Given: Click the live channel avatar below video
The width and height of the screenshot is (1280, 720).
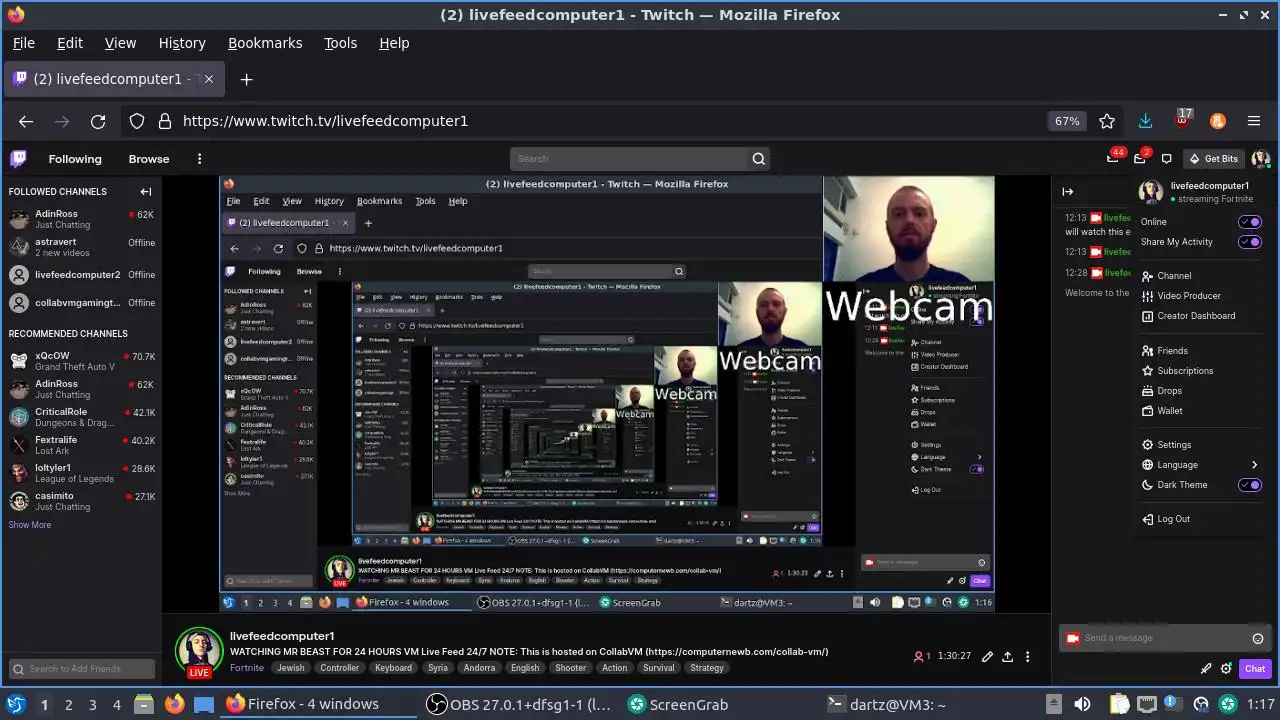Looking at the screenshot, I should coord(199,652).
